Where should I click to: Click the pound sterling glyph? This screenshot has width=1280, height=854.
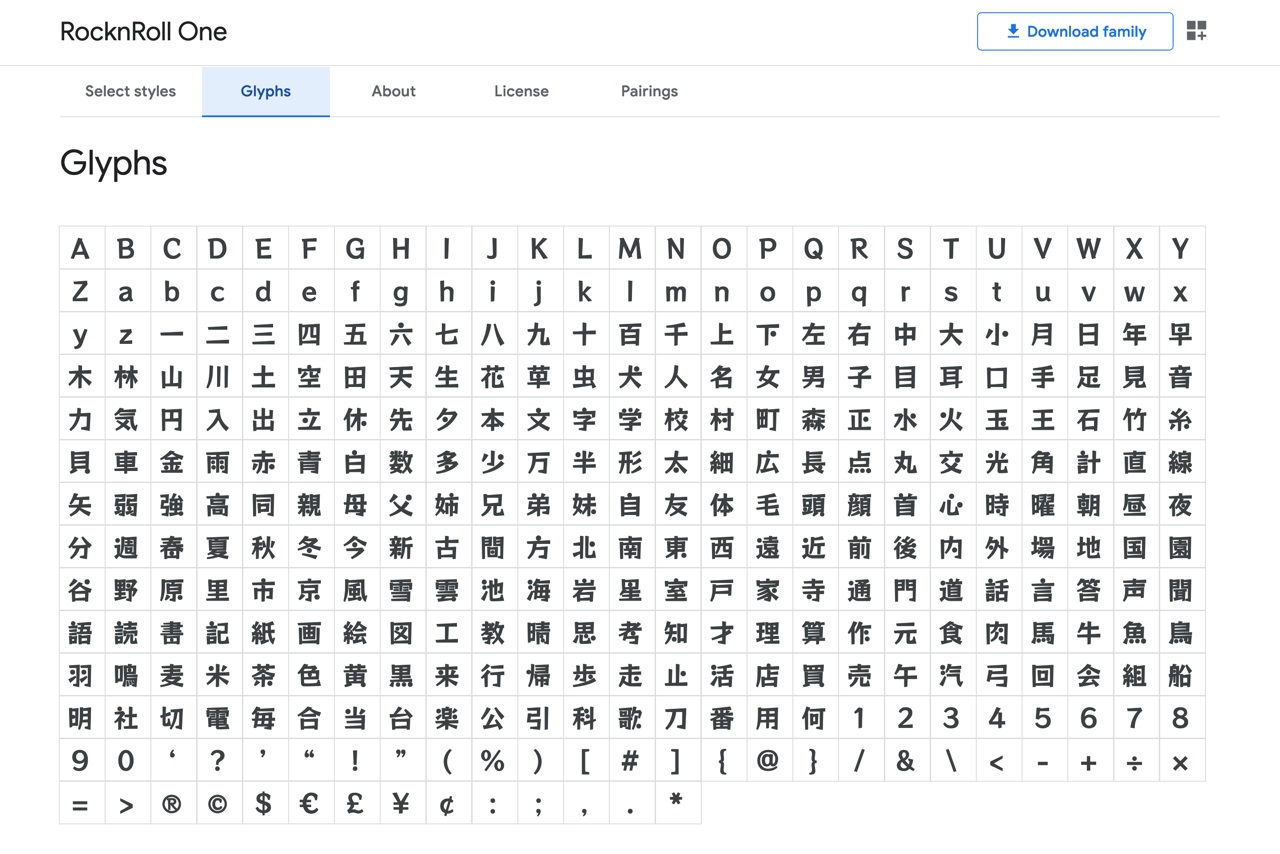pyautogui.click(x=355, y=803)
